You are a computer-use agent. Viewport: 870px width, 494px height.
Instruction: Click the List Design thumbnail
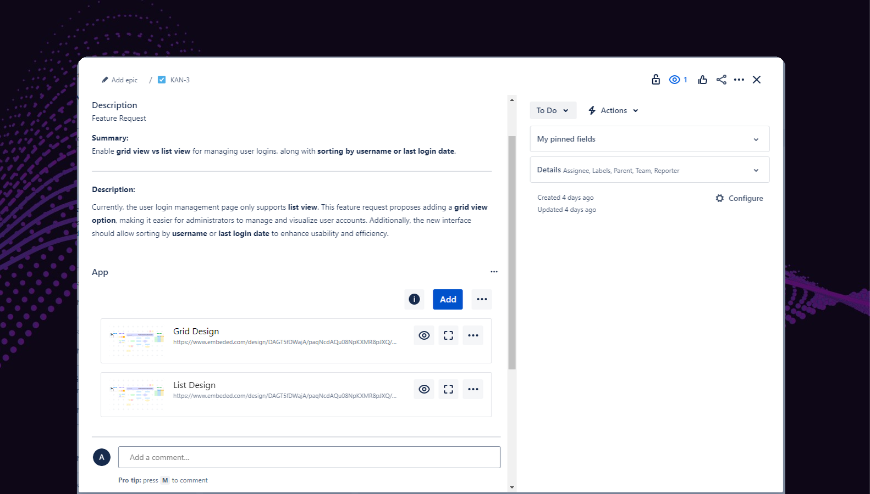[x=137, y=395]
